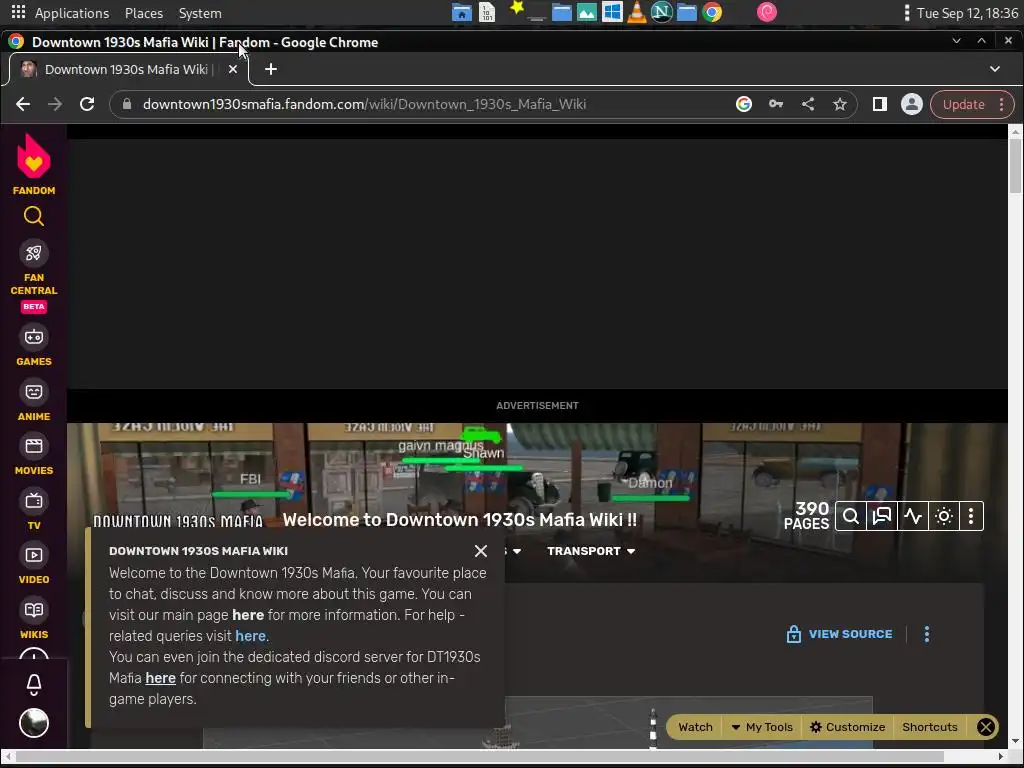
Task: Click the Netscape panel icon
Action: coord(662,12)
